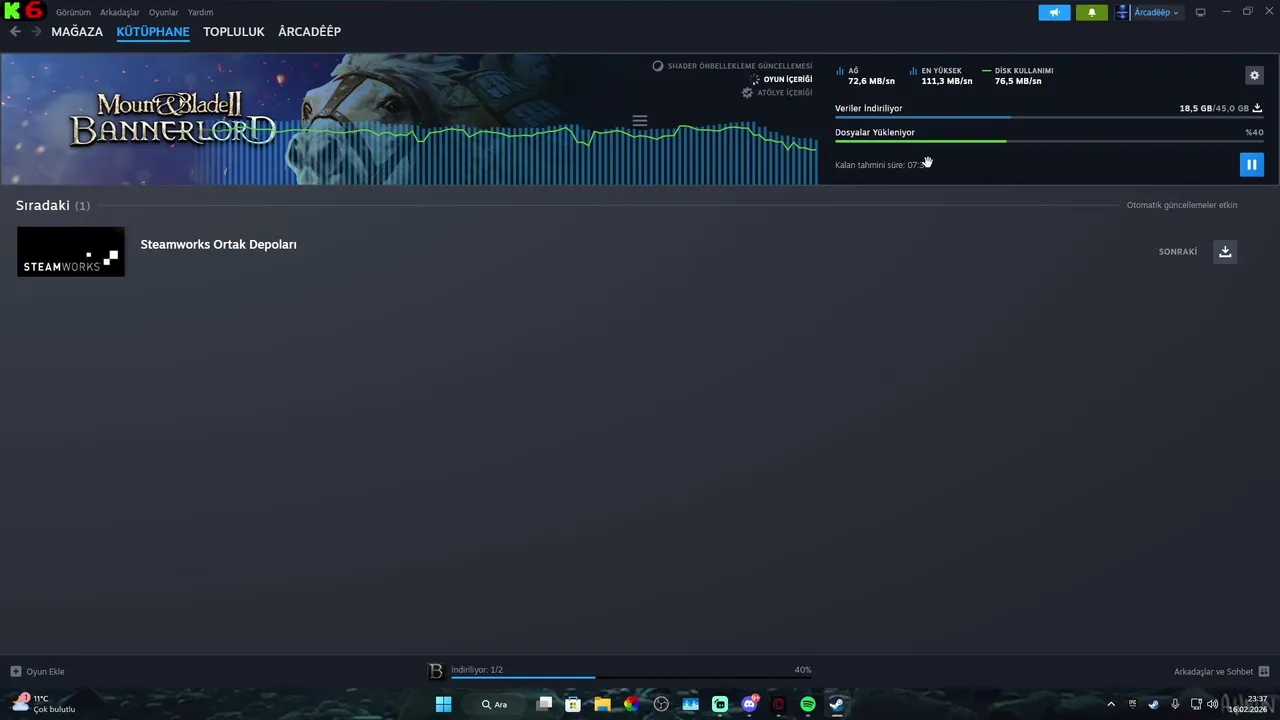Click the download icon beside 45,0 GB

pos(1257,108)
